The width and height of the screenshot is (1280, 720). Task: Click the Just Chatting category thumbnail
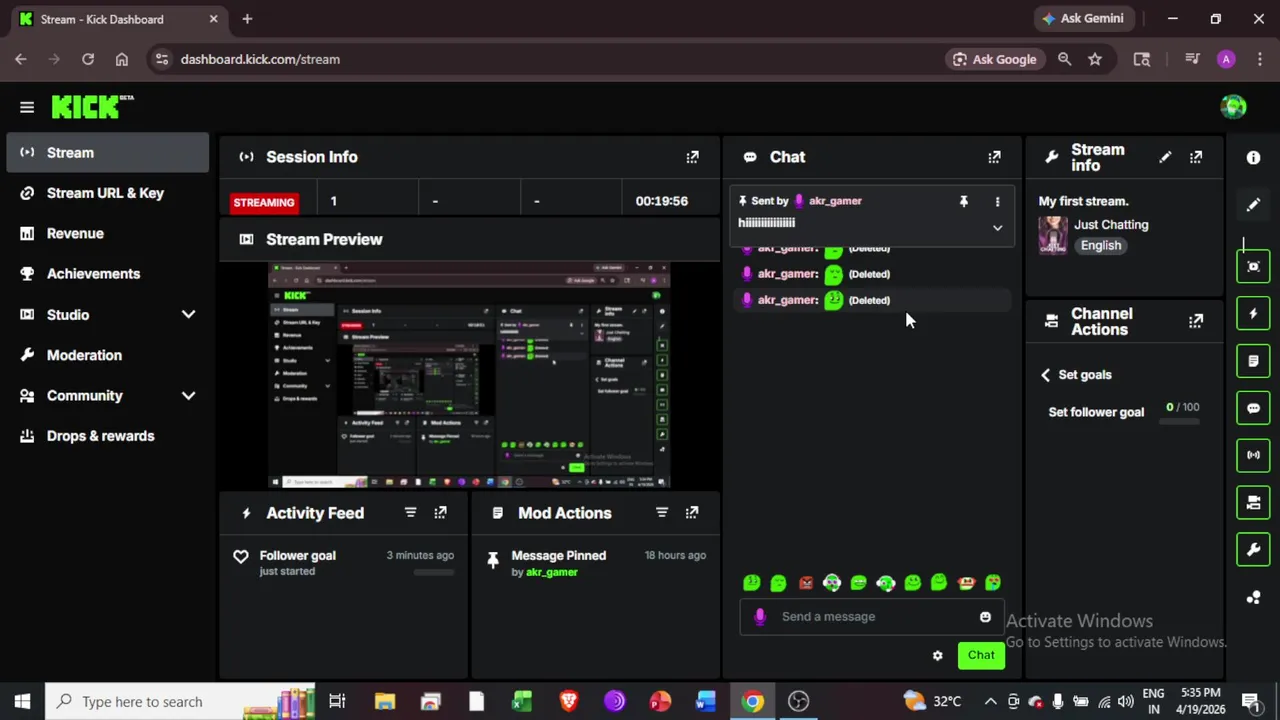click(x=1053, y=235)
